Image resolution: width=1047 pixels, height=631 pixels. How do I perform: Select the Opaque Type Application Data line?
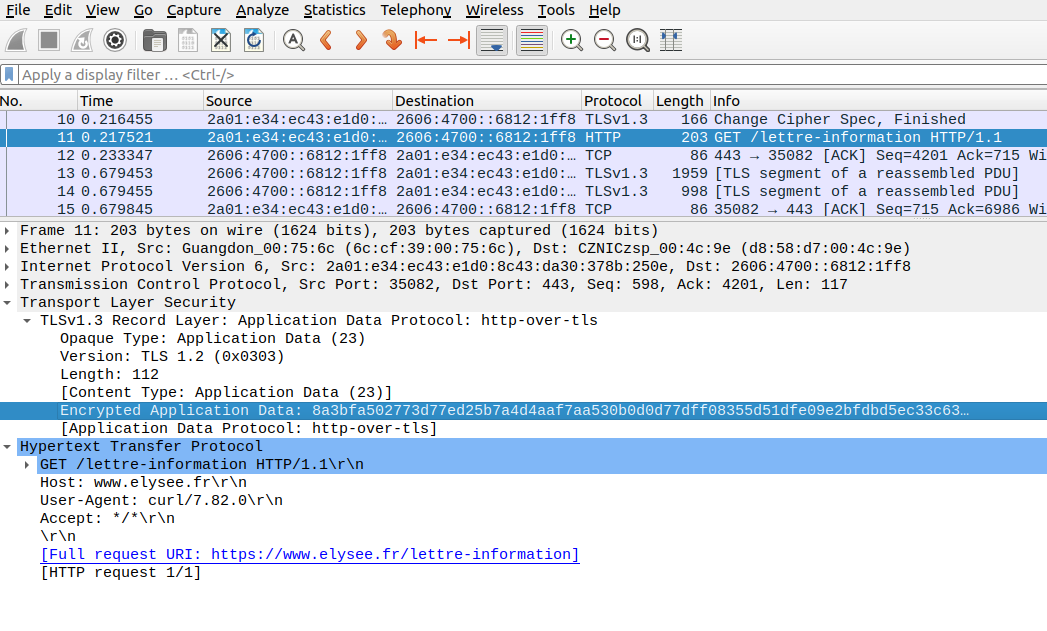[x=212, y=339]
